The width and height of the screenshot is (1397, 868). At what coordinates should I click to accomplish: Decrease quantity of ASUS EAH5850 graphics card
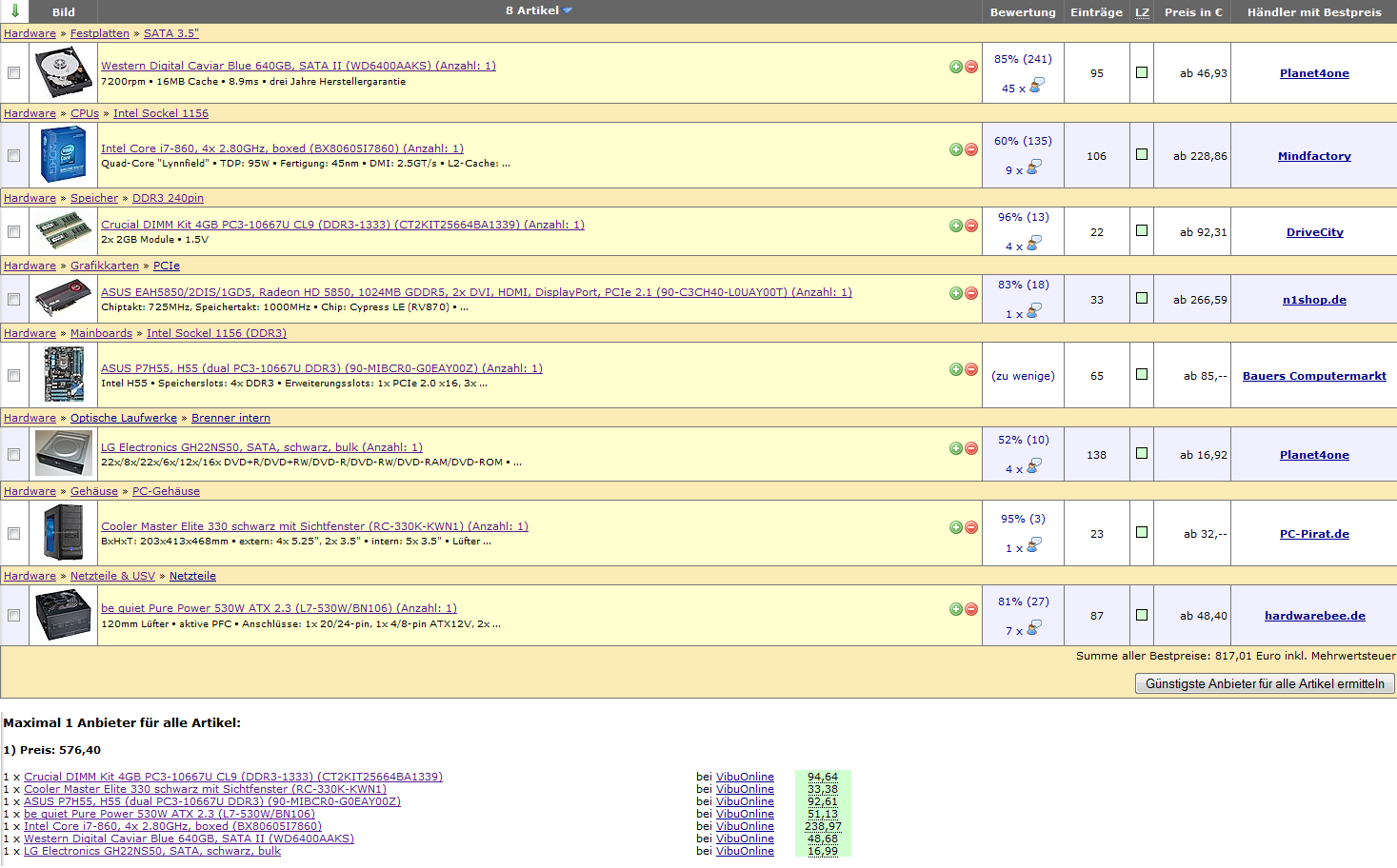click(x=971, y=293)
